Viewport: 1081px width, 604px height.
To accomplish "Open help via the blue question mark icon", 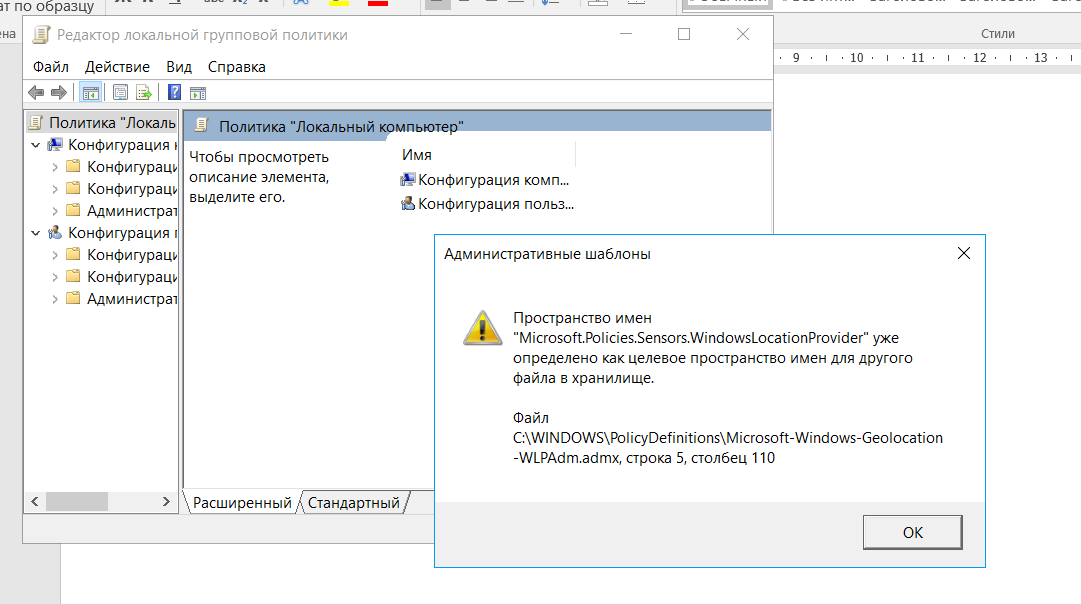I will click(x=174, y=92).
